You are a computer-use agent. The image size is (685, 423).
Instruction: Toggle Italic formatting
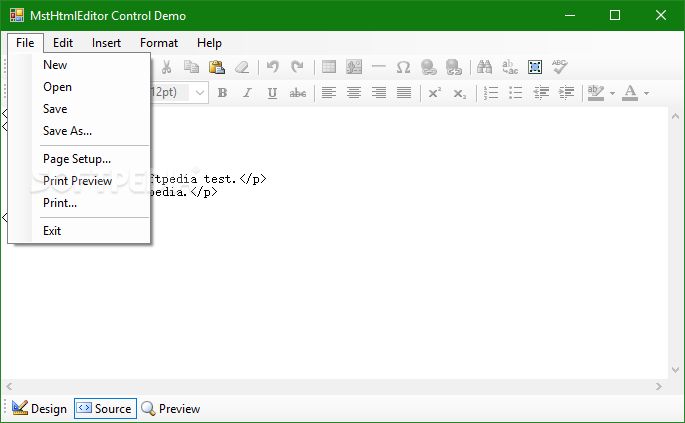[x=247, y=93]
